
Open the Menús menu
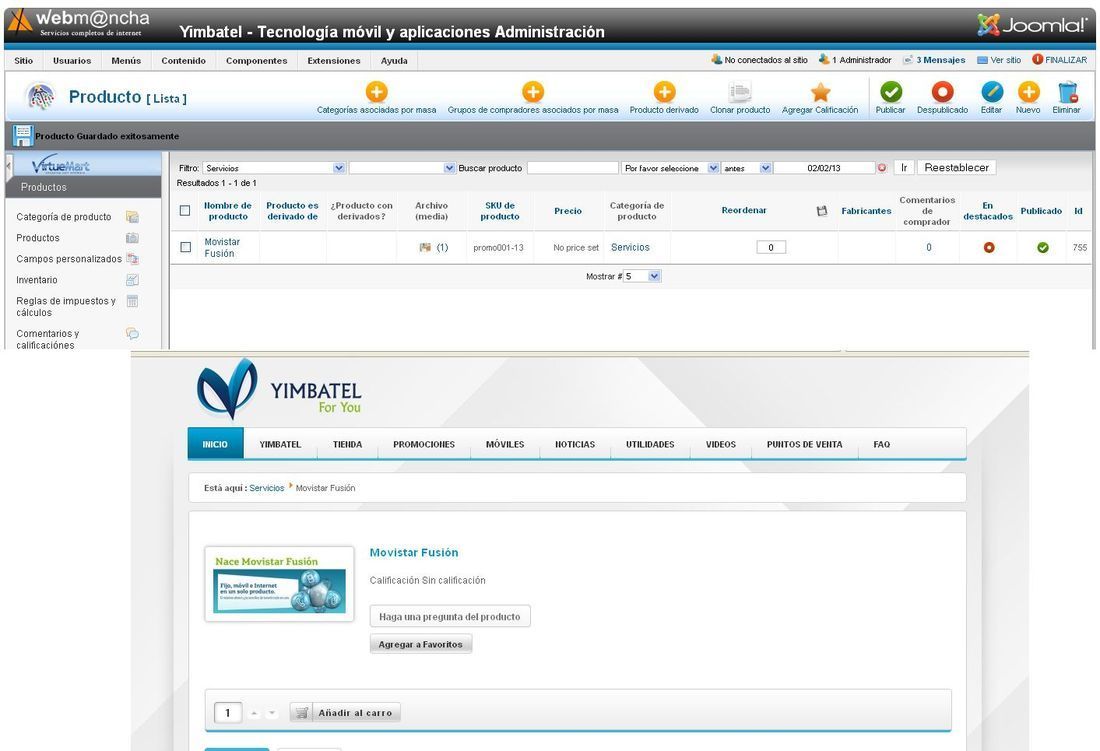pos(126,61)
